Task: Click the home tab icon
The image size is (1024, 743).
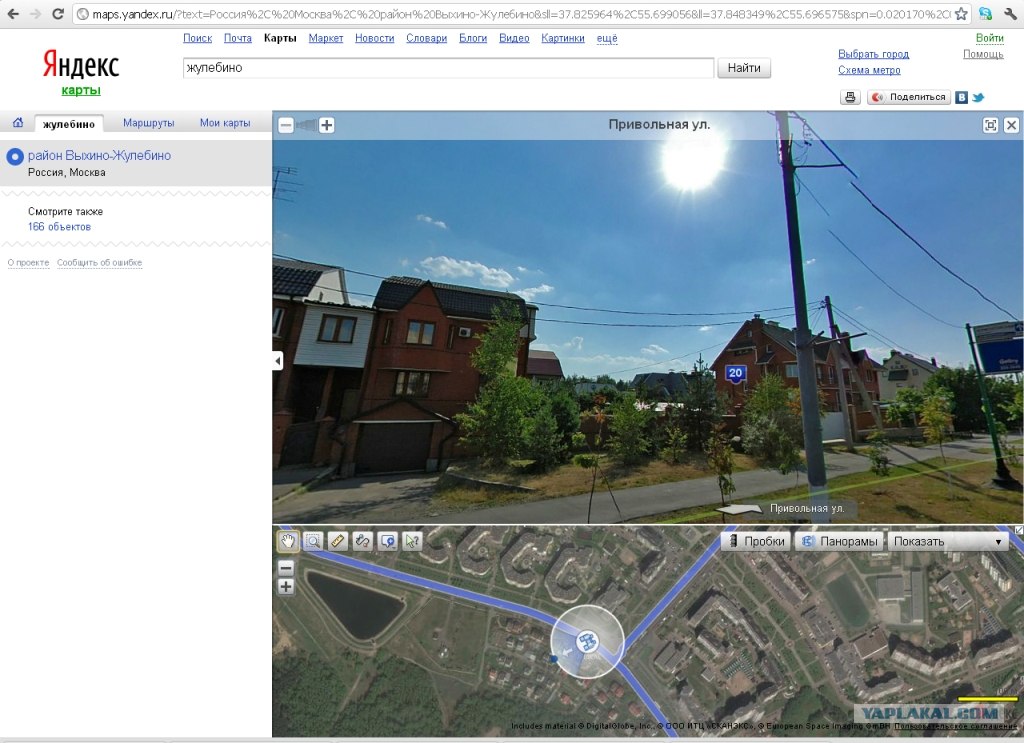Action: [x=18, y=123]
